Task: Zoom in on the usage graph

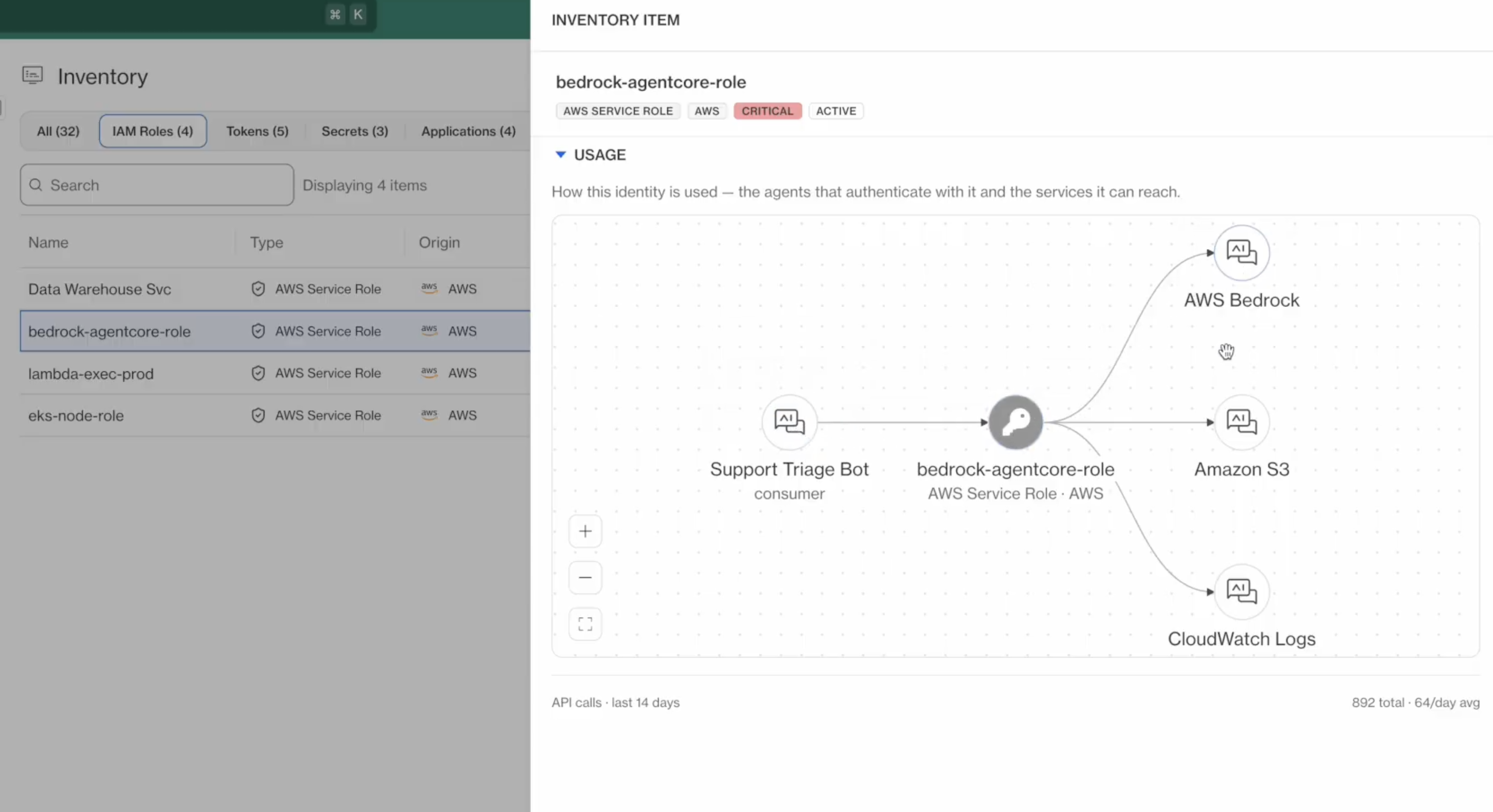Action: pyautogui.click(x=585, y=531)
